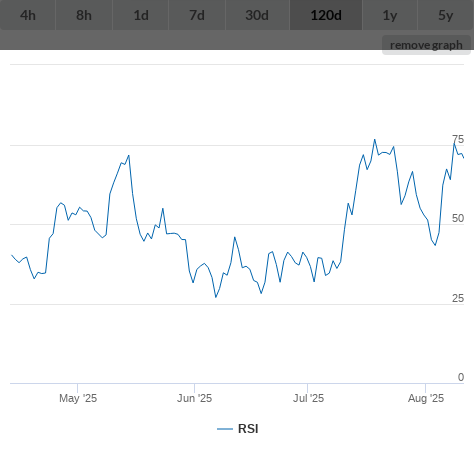Click the remove graph button
This screenshot has height=455, width=474.
pyautogui.click(x=426, y=45)
